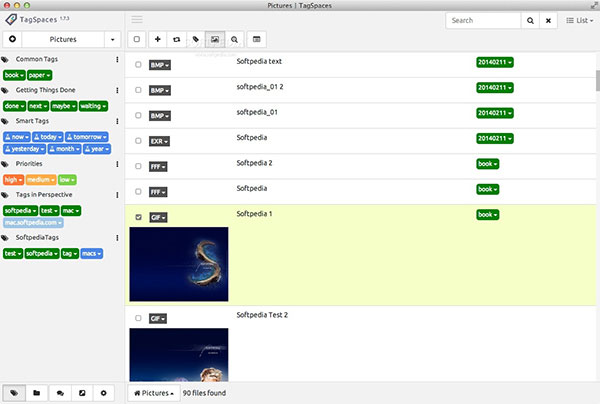Check the EXR Softpedia row checkbox
Viewport: 600px width, 404px height.
click(138, 141)
